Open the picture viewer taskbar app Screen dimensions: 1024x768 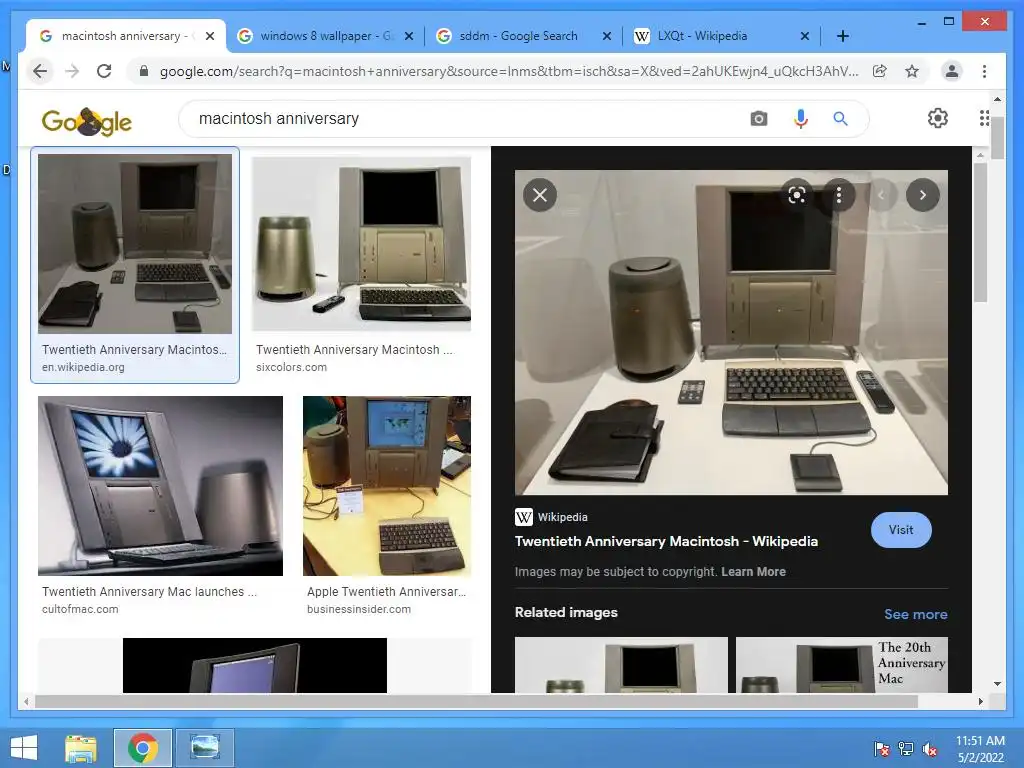204,748
